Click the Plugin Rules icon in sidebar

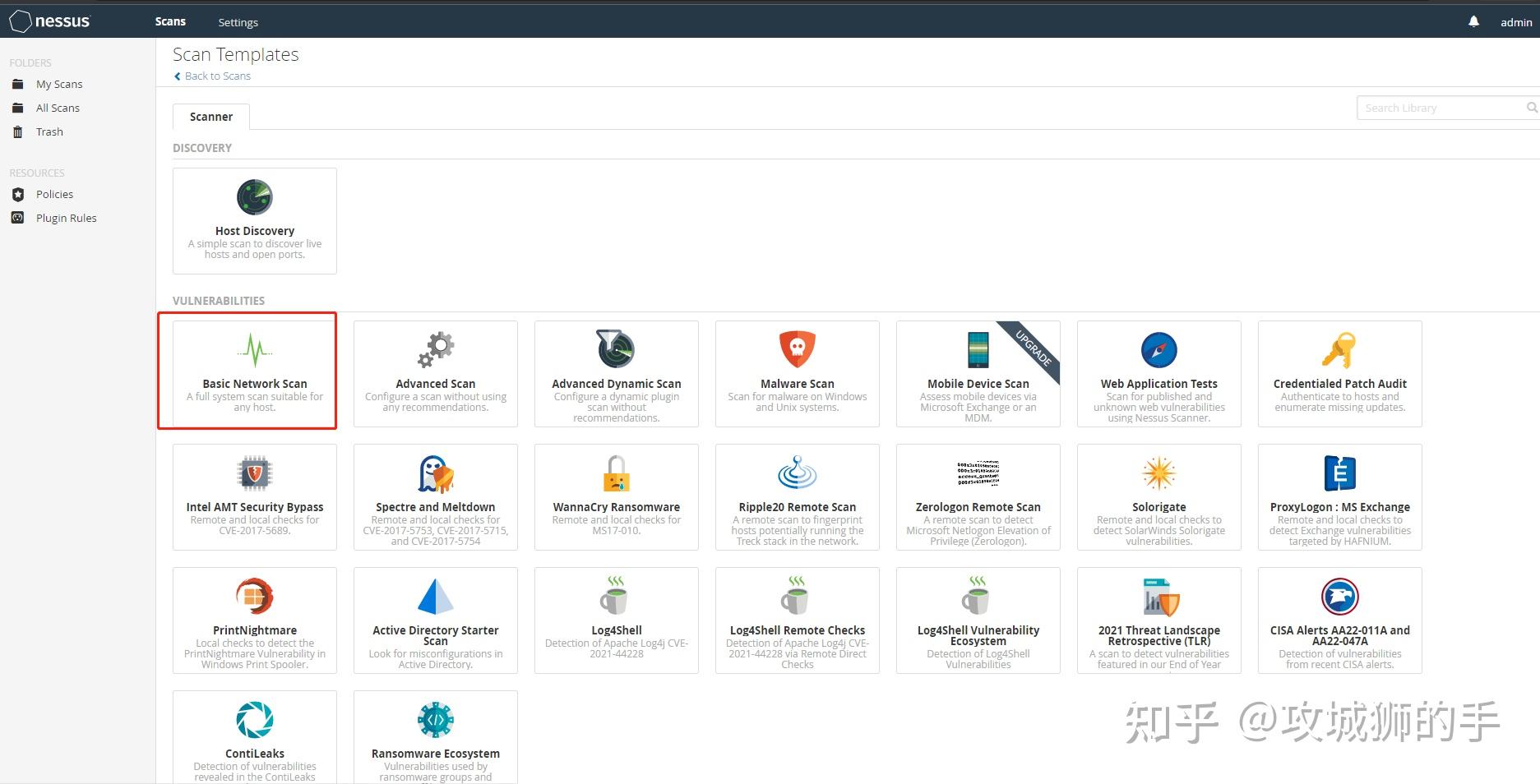pyautogui.click(x=18, y=218)
